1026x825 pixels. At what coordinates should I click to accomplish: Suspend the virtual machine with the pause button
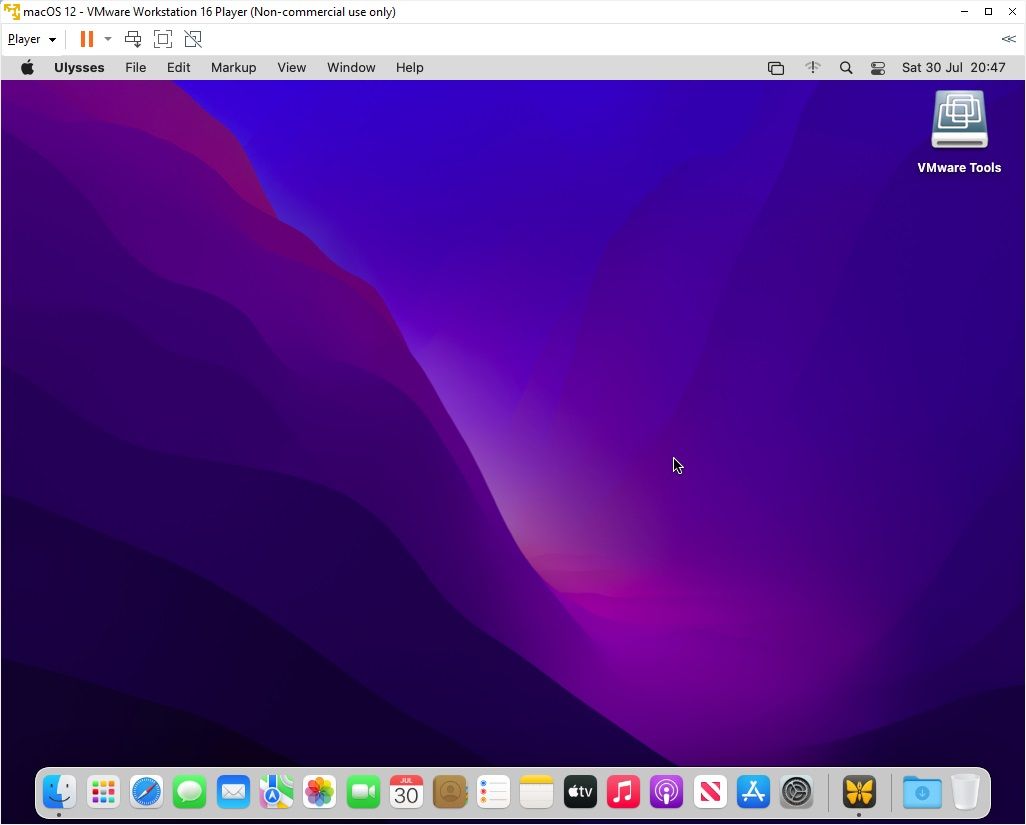(x=86, y=38)
